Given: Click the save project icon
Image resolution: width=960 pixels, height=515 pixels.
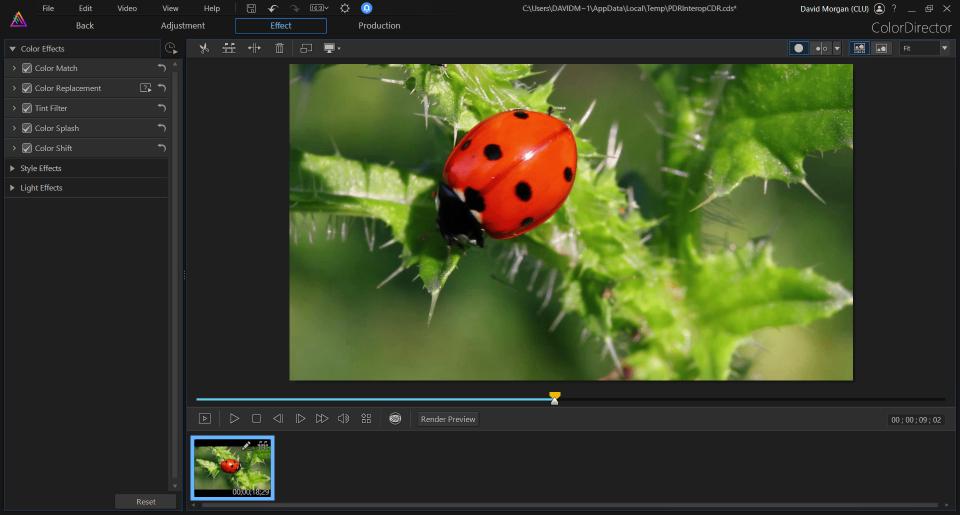Looking at the screenshot, I should pos(251,8).
